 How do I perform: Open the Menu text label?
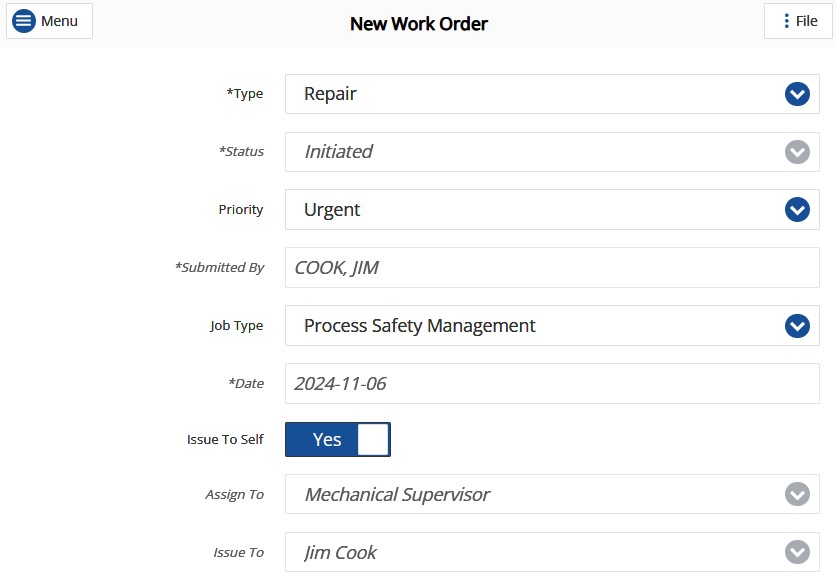[x=59, y=21]
